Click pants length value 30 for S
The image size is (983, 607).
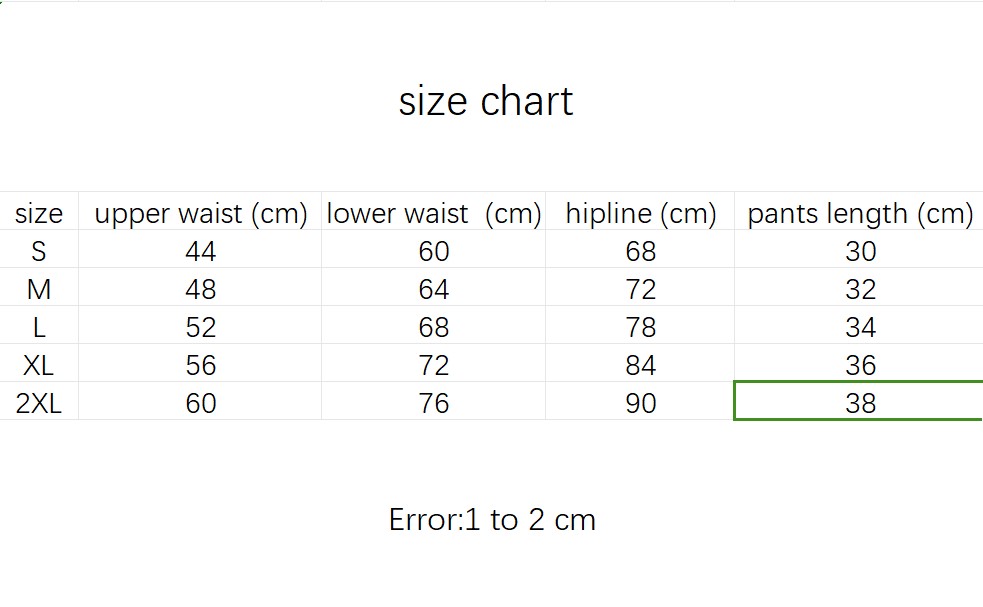[859, 250]
